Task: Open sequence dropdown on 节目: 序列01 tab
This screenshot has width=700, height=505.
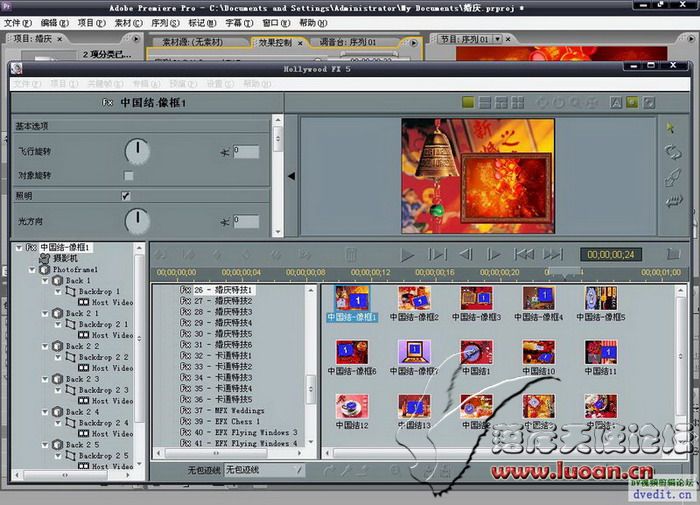Action: tap(497, 39)
